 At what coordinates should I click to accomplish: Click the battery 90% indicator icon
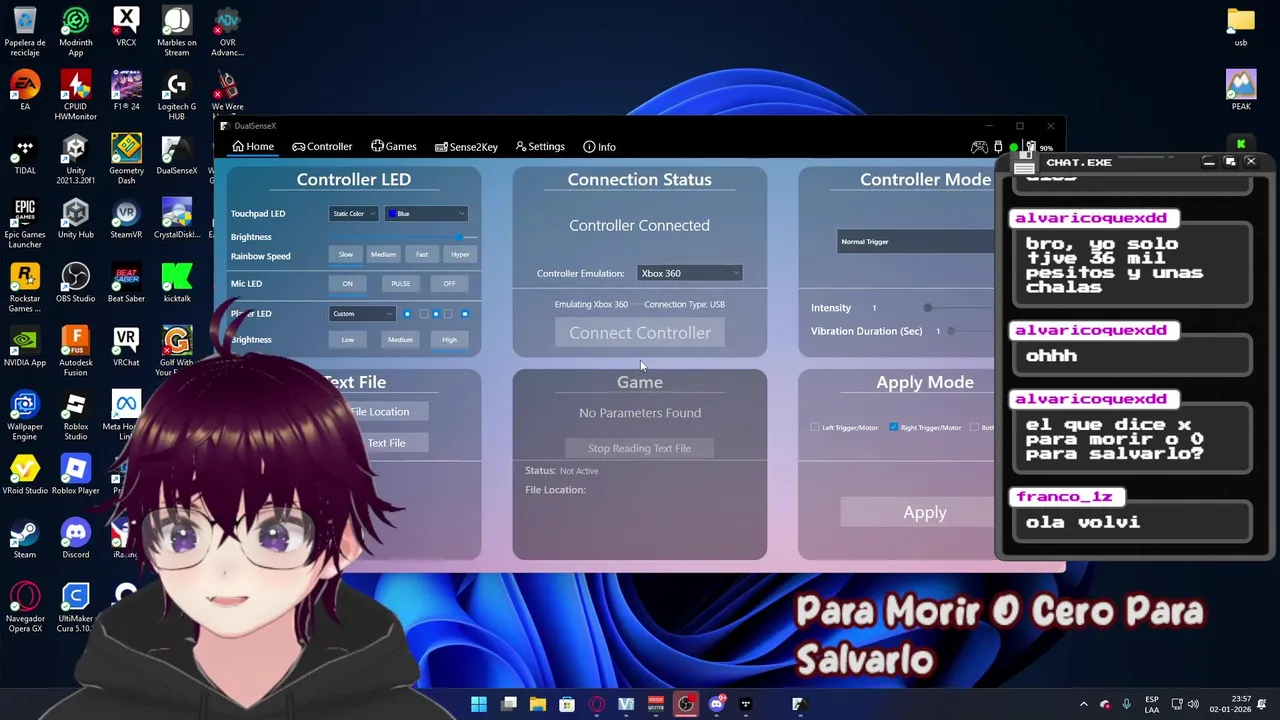[1031, 147]
